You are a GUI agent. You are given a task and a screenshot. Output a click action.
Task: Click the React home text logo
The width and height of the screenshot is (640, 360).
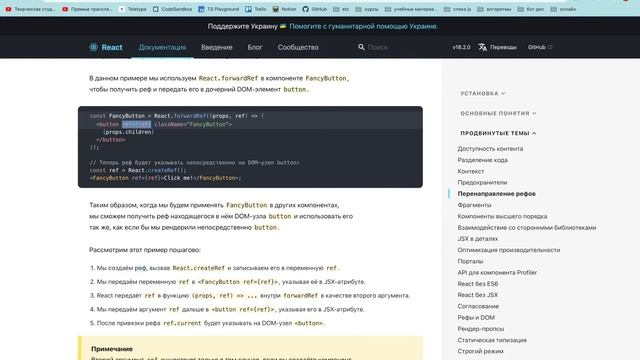[x=112, y=47]
